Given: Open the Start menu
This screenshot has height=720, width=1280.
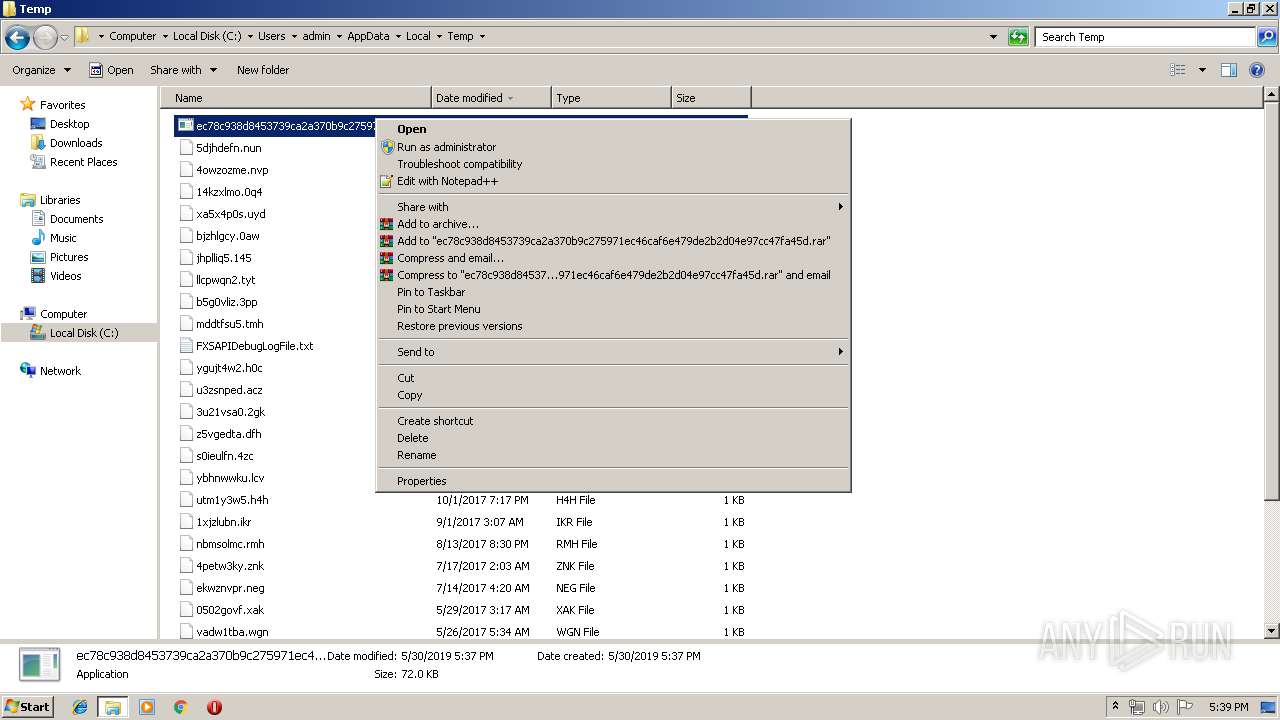Looking at the screenshot, I should tap(27, 707).
